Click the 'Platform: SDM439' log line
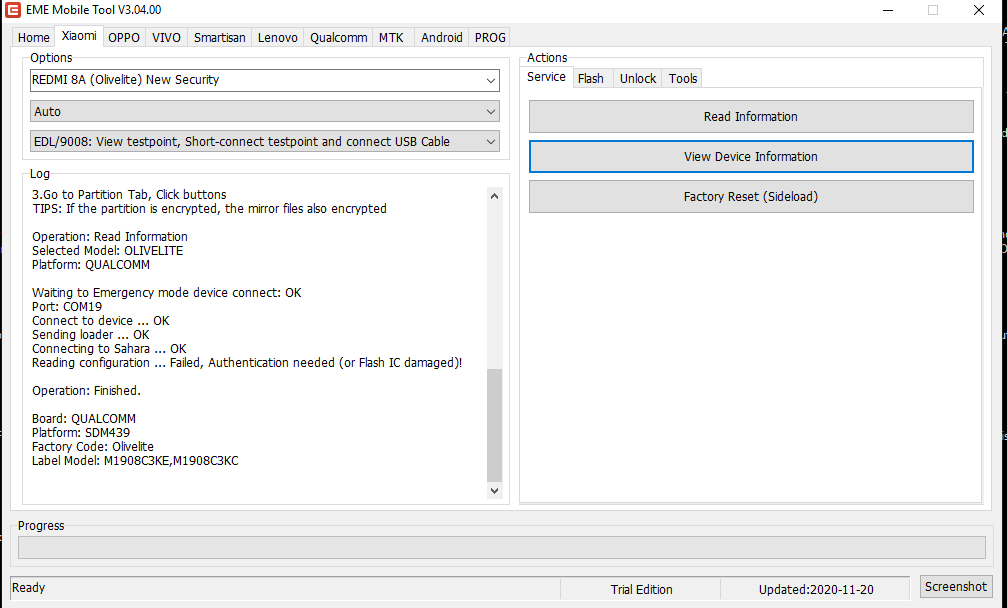This screenshot has height=608, width=1007. (x=81, y=432)
